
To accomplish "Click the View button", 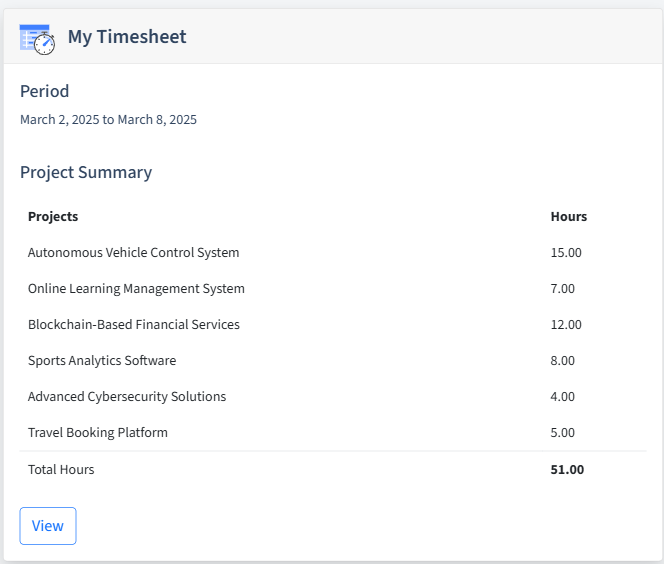I will 48,526.
